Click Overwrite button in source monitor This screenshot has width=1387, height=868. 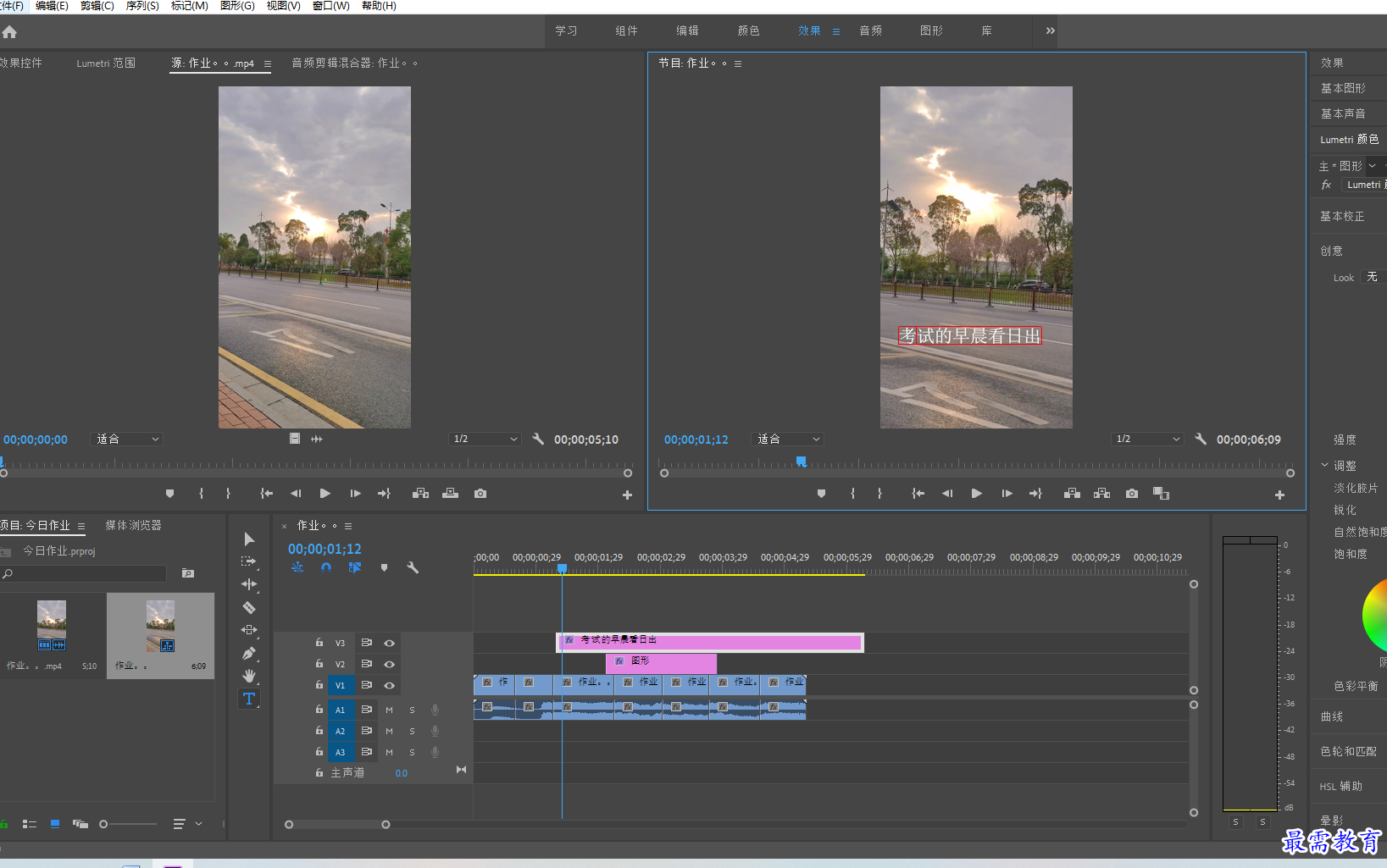tap(450, 494)
